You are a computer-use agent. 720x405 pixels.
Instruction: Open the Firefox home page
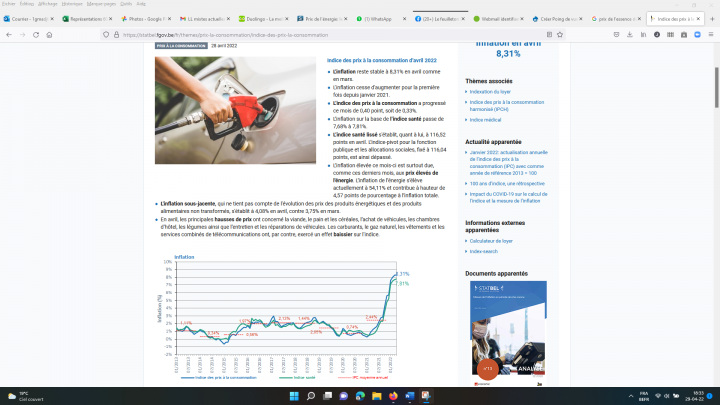(49, 35)
